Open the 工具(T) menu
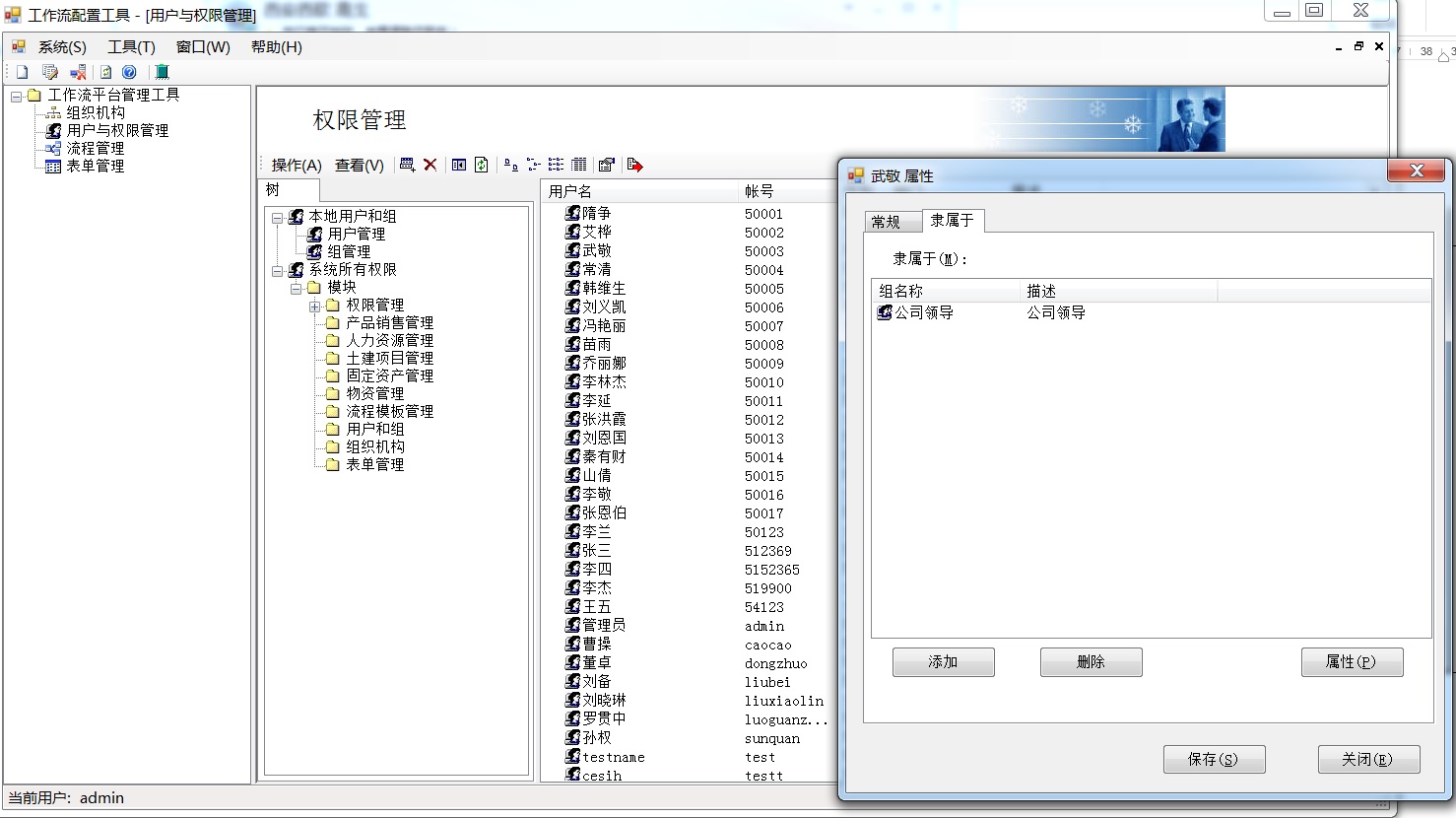The image size is (1456, 818). pos(131,47)
